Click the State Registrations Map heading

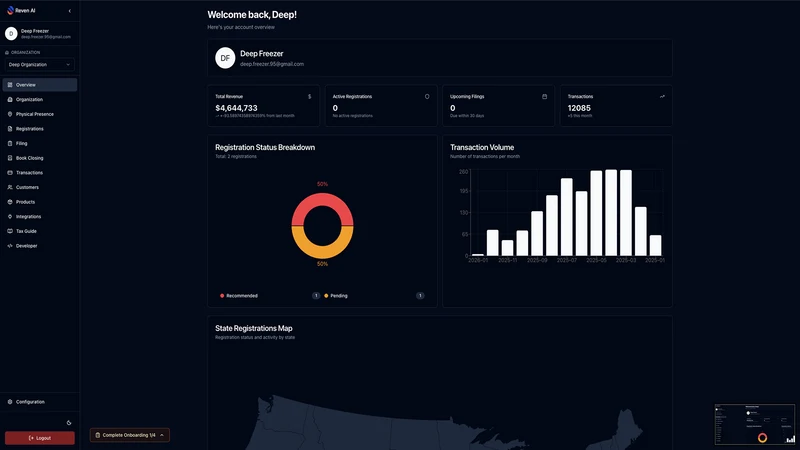pos(254,329)
